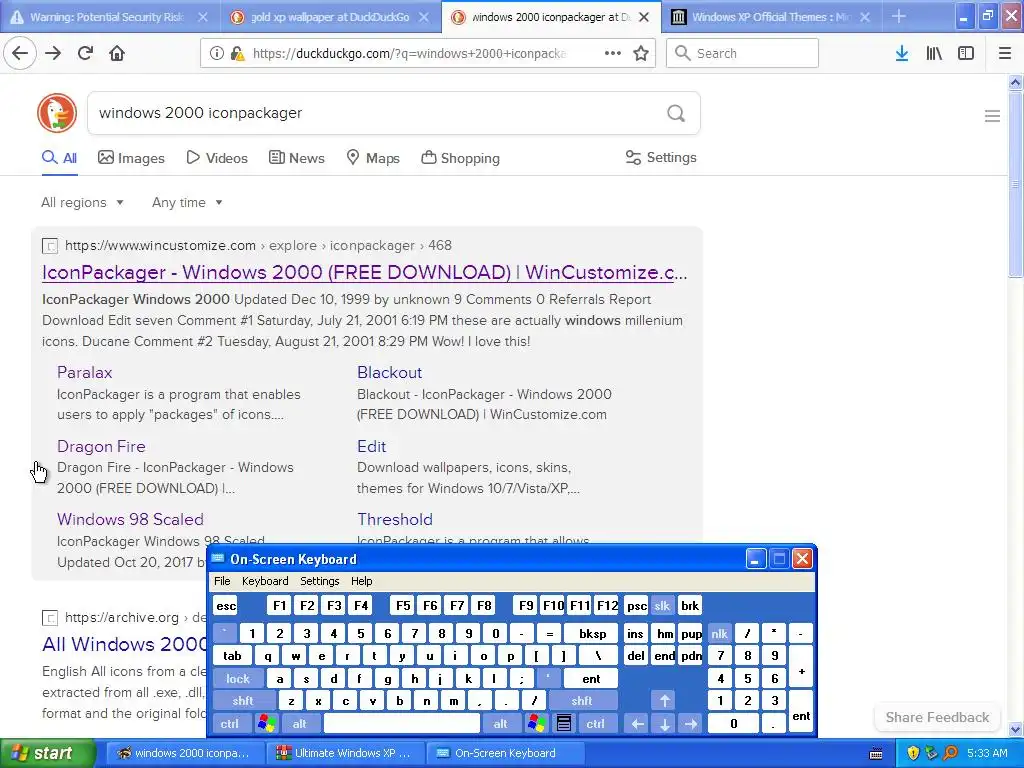Click the DuckDuckGo logo
The image size is (1024, 768).
tap(57, 113)
